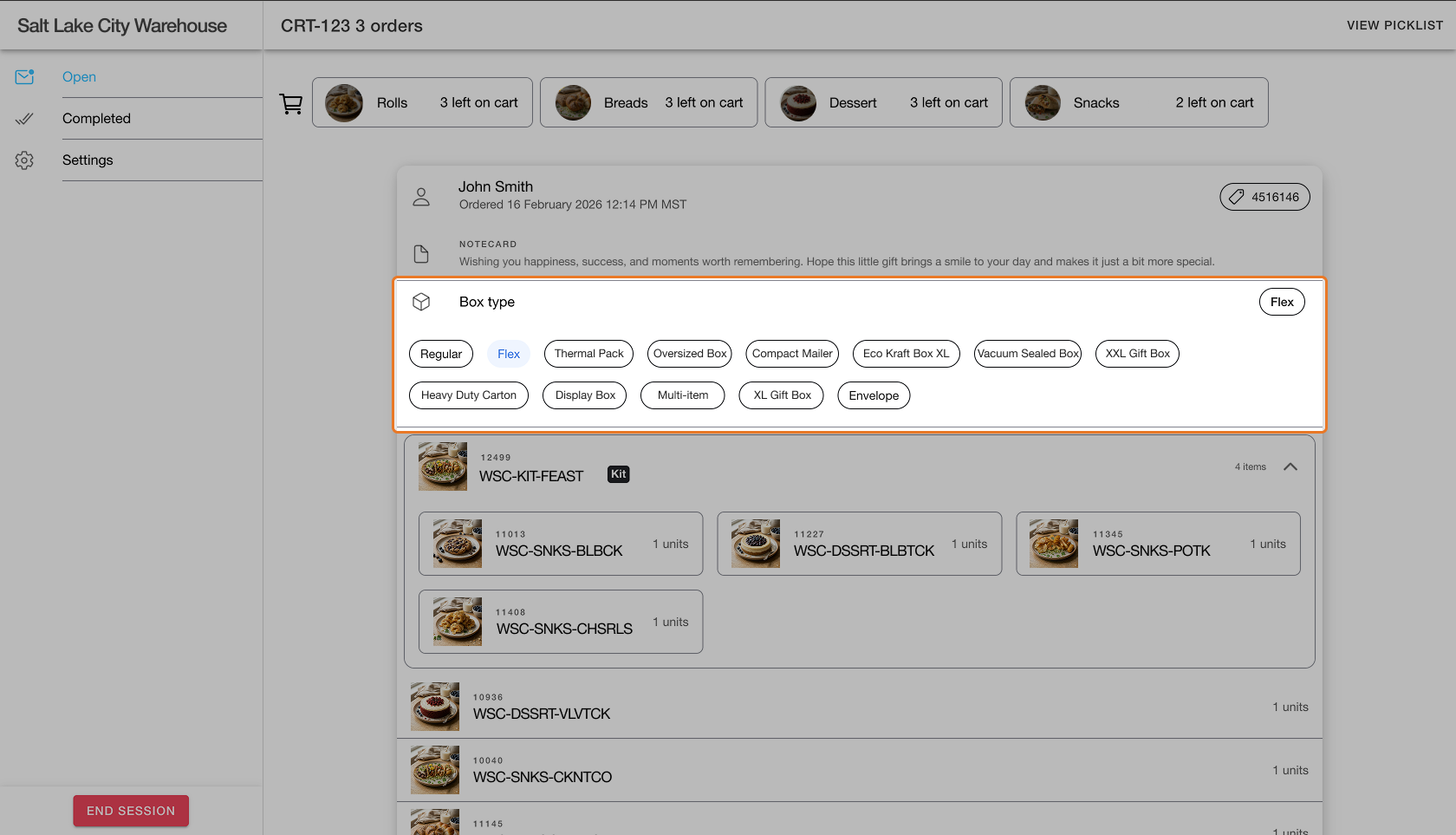The width and height of the screenshot is (1456, 835).
Task: Choose the Display Box option
Action: pos(585,395)
